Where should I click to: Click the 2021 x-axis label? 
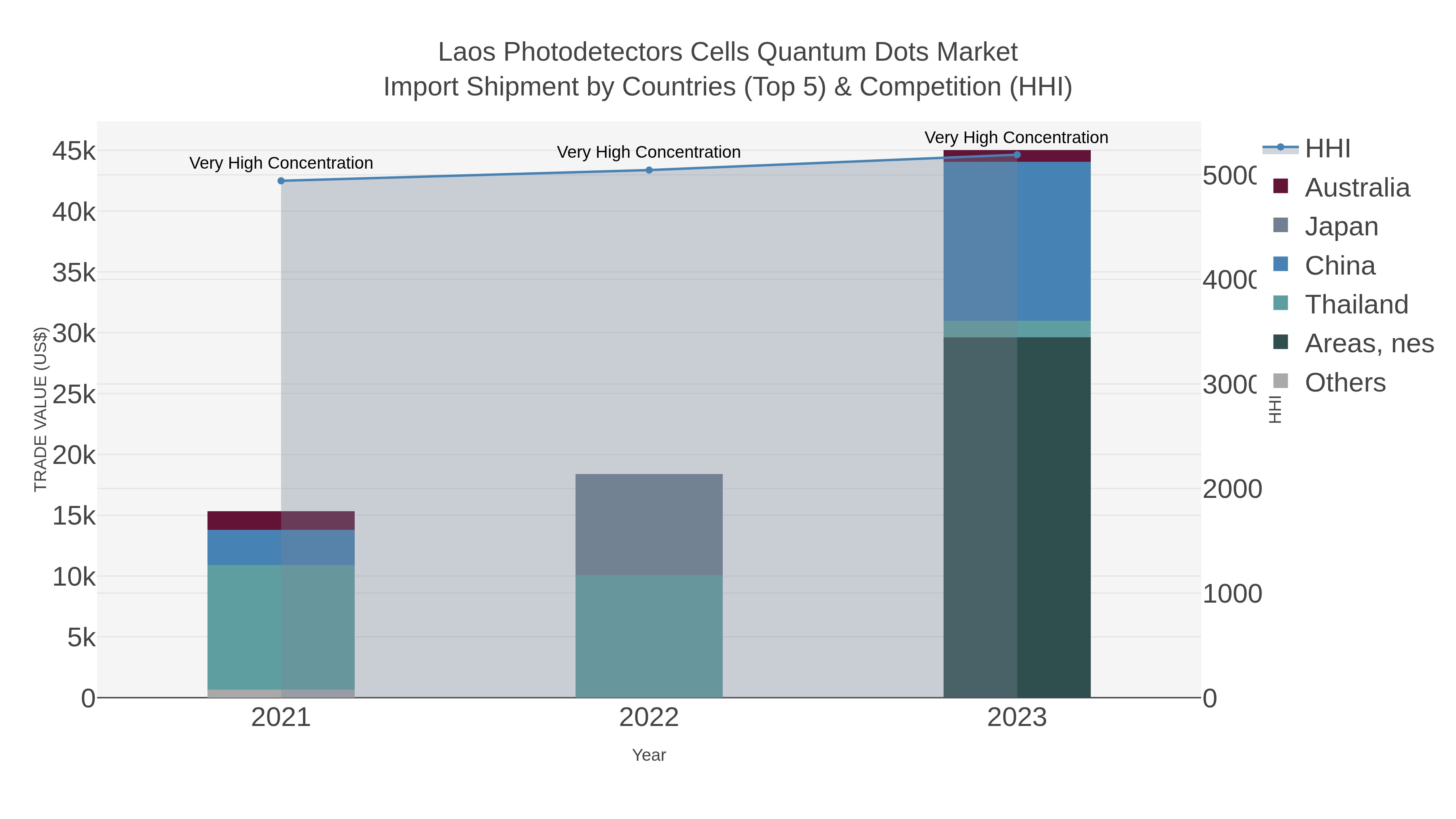point(281,718)
